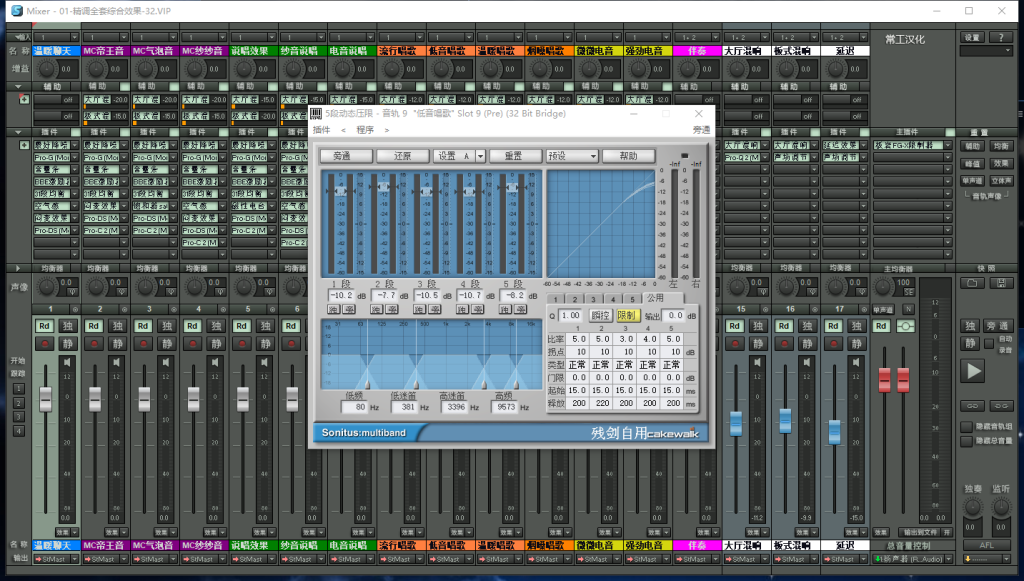Click channel 15 blue volume fader
The width and height of the screenshot is (1024, 581).
tap(735, 423)
